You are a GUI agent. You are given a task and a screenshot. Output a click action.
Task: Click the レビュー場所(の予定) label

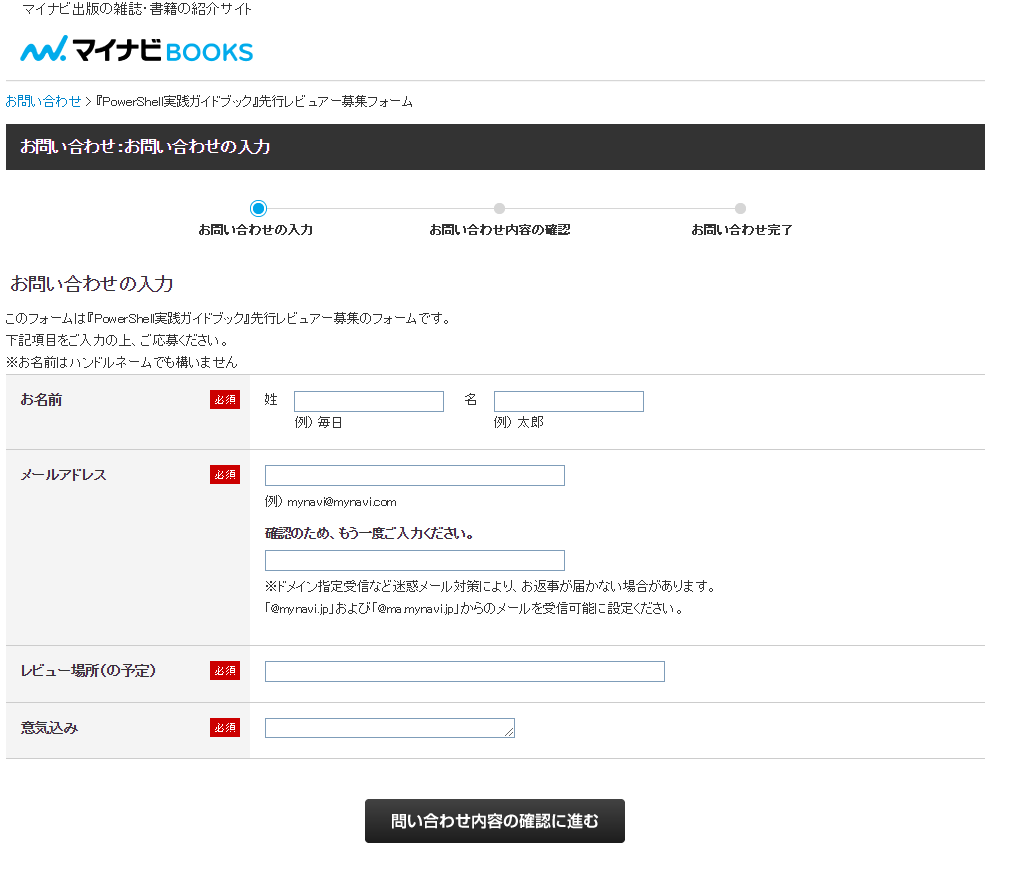[x=88, y=670]
